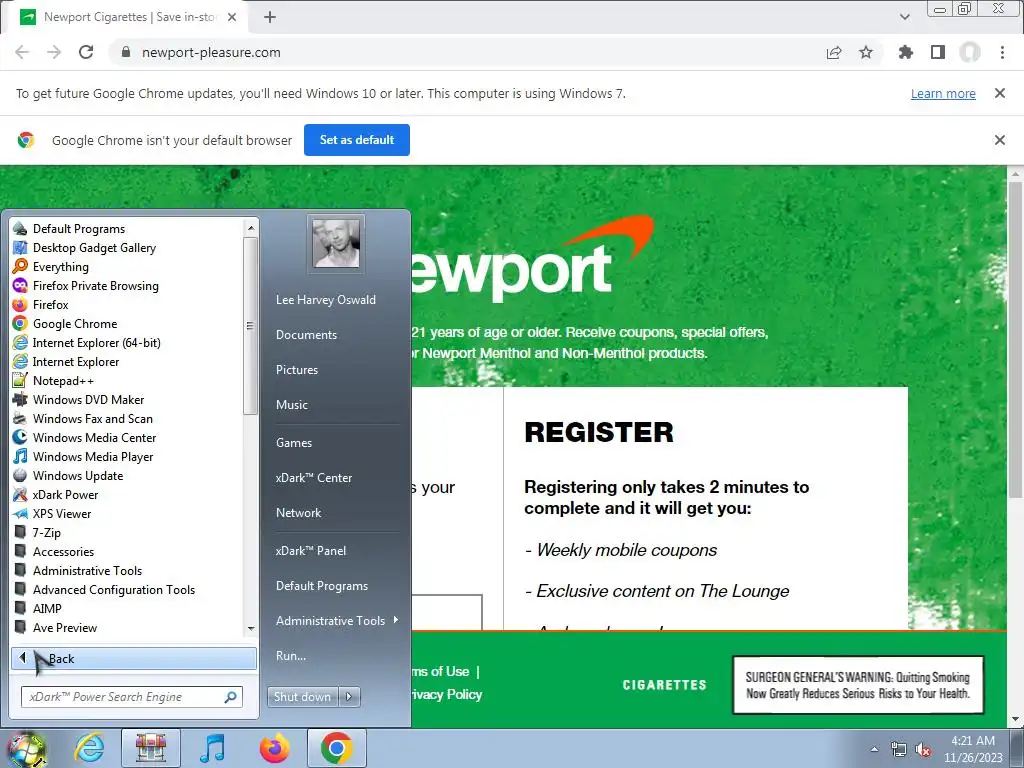
Task: Go Back from the All Programs list
Action: [134, 658]
